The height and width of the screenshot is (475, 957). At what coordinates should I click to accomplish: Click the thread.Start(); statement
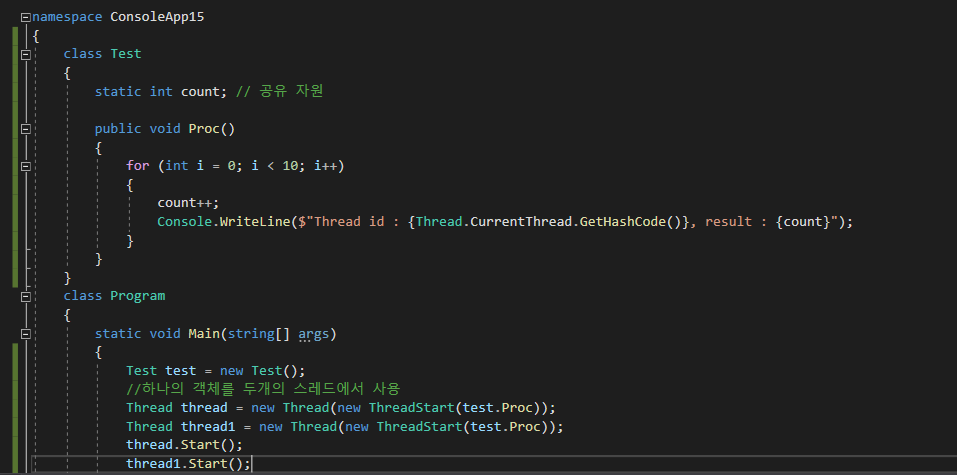184,444
